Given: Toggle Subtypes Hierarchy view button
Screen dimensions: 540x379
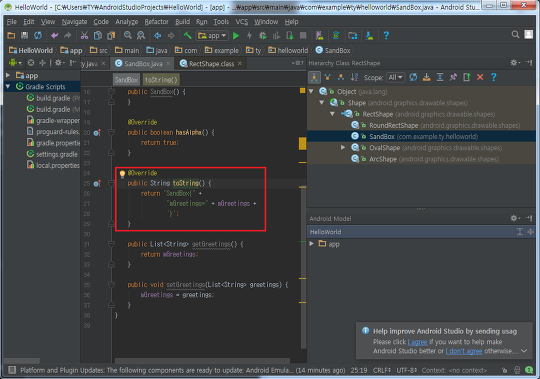Looking at the screenshot, I should (x=341, y=77).
